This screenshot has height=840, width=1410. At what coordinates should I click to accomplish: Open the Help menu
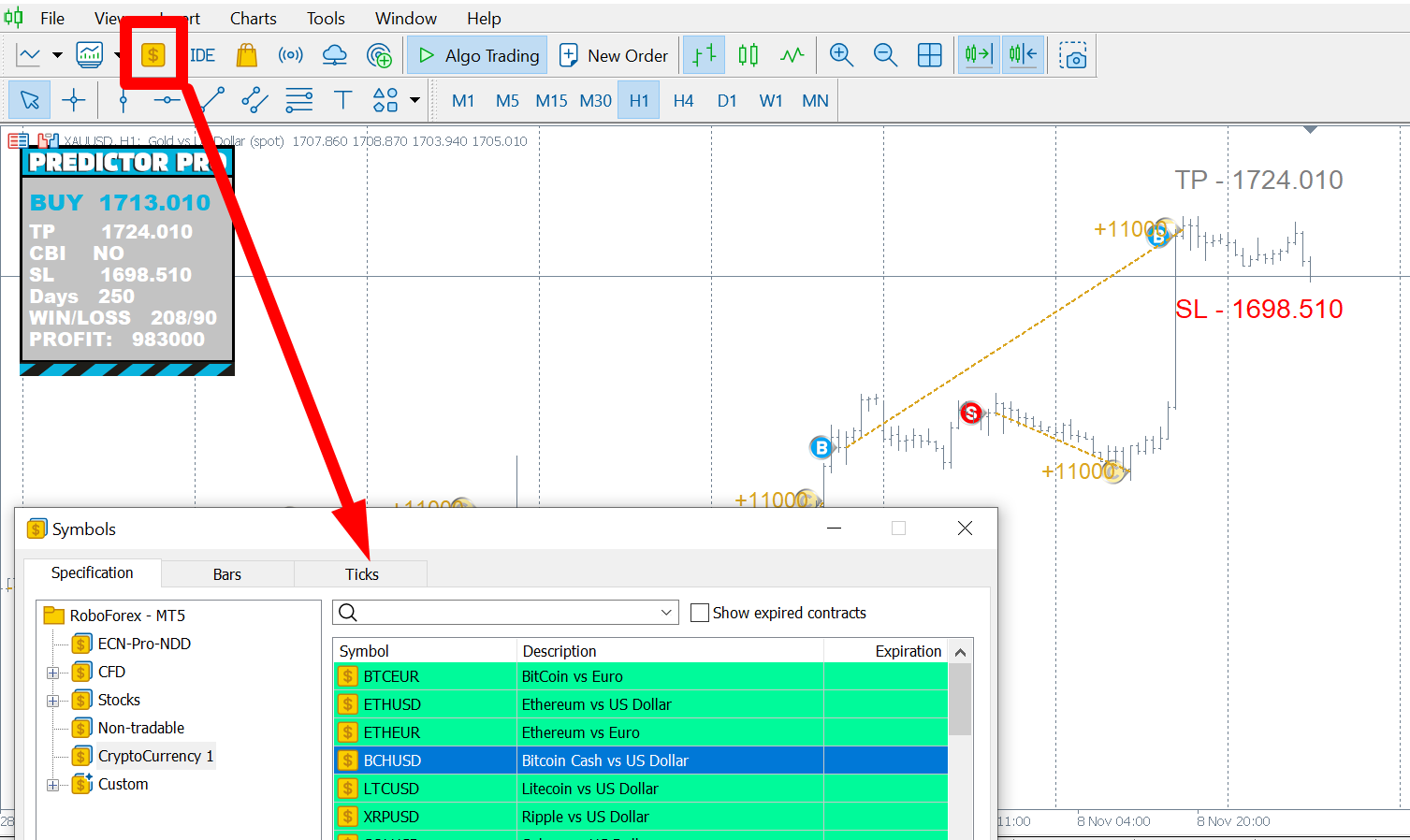pyautogui.click(x=484, y=18)
